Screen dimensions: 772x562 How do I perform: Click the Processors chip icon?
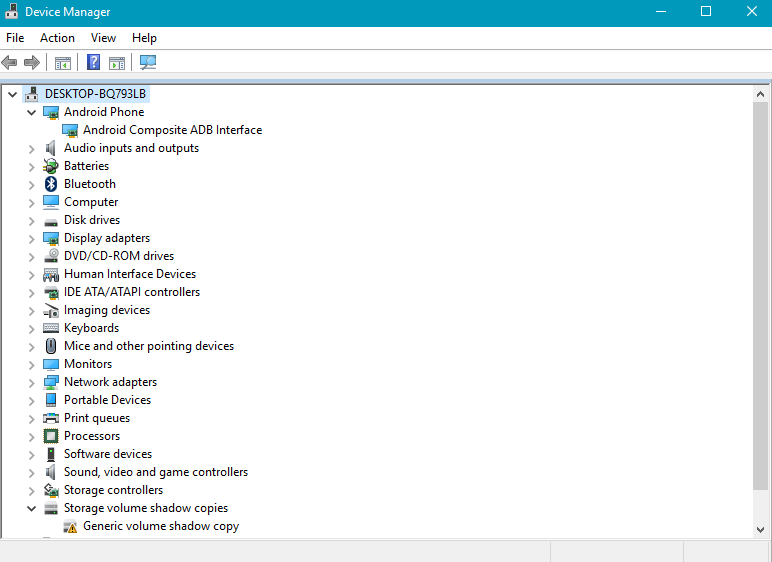[x=51, y=436]
